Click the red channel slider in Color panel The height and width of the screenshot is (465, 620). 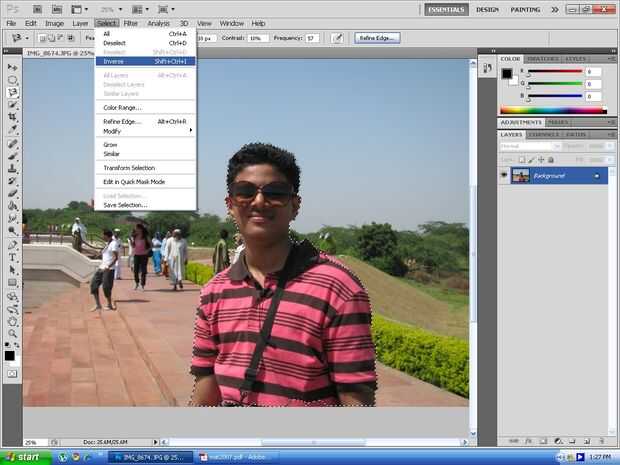pyautogui.click(x=554, y=72)
